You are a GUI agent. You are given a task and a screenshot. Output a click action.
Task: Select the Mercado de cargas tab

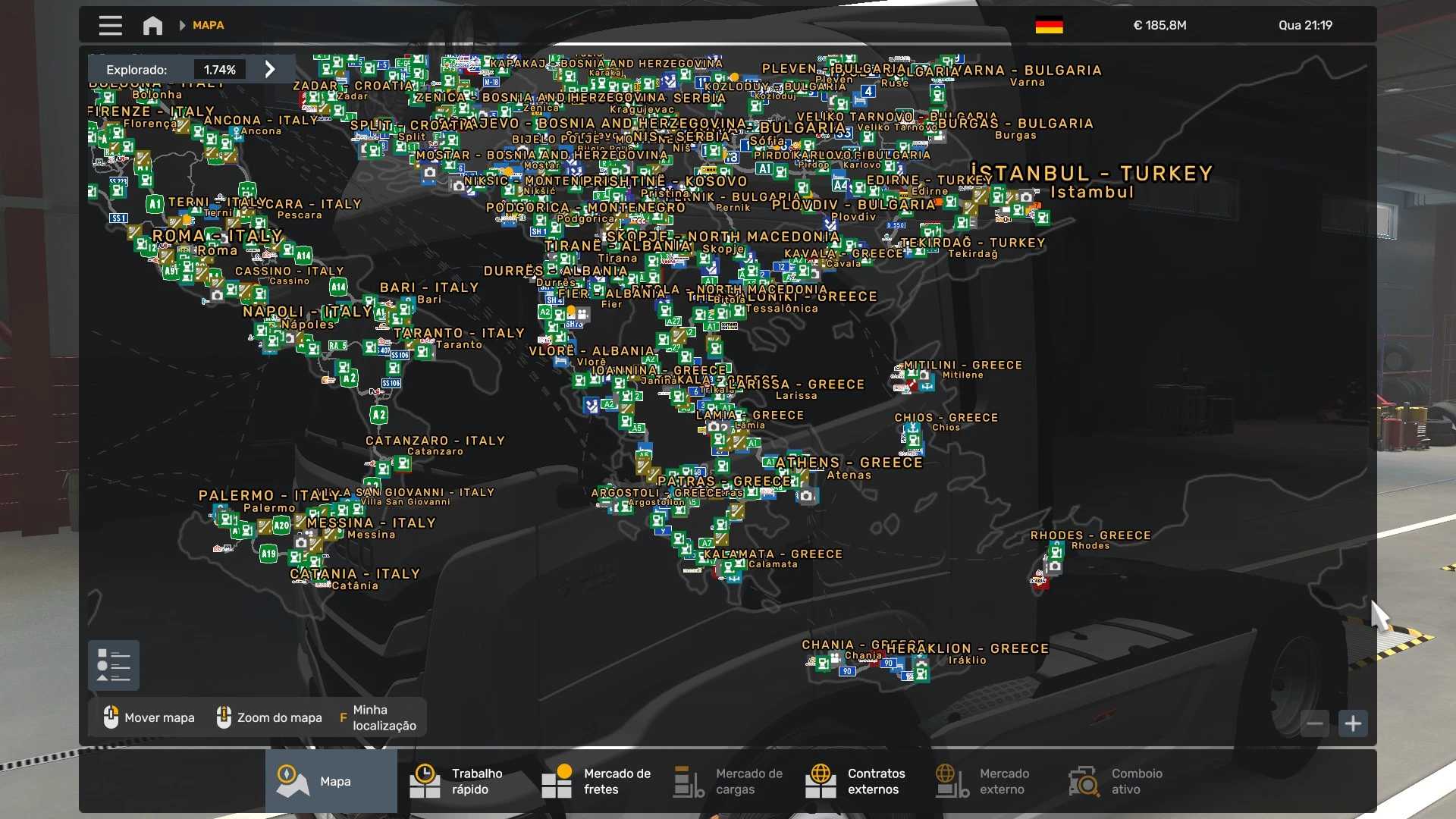tap(729, 781)
